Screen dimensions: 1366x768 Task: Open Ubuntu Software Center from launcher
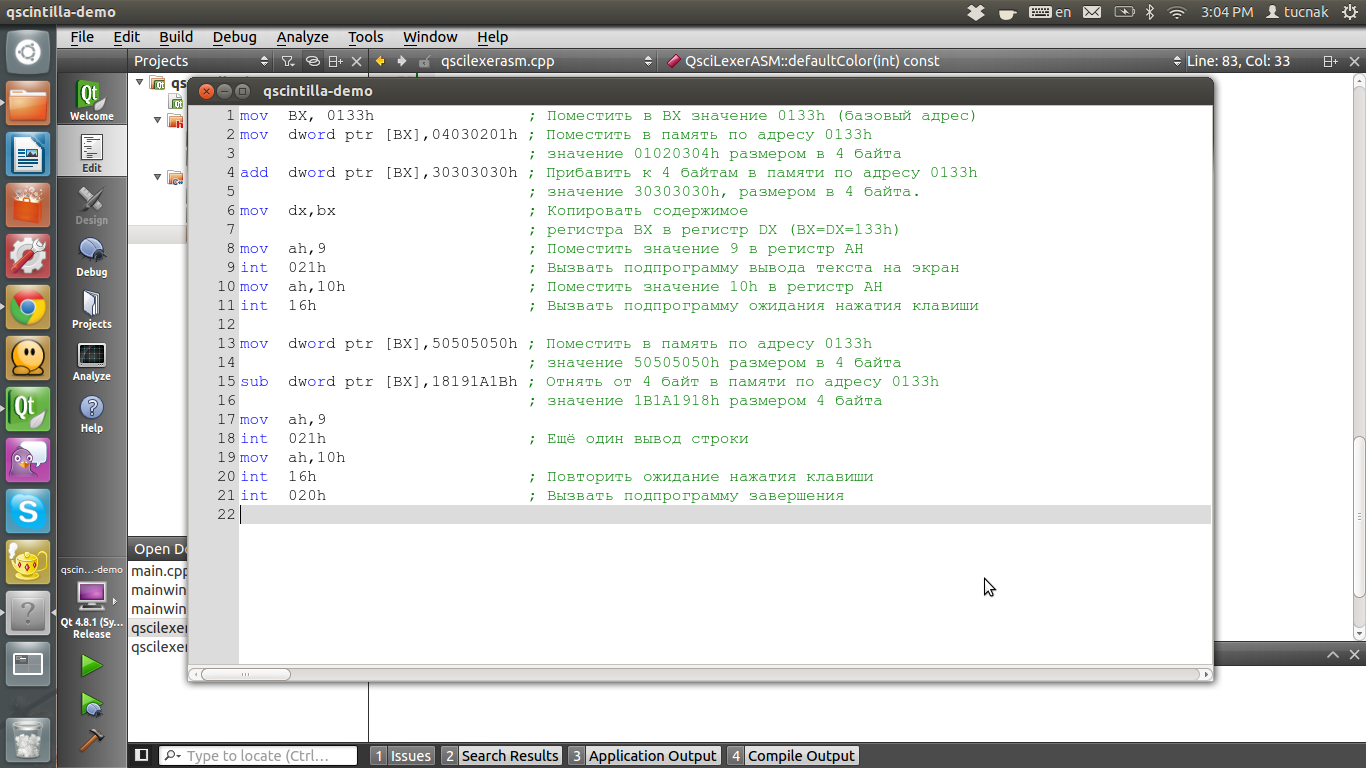(28, 205)
